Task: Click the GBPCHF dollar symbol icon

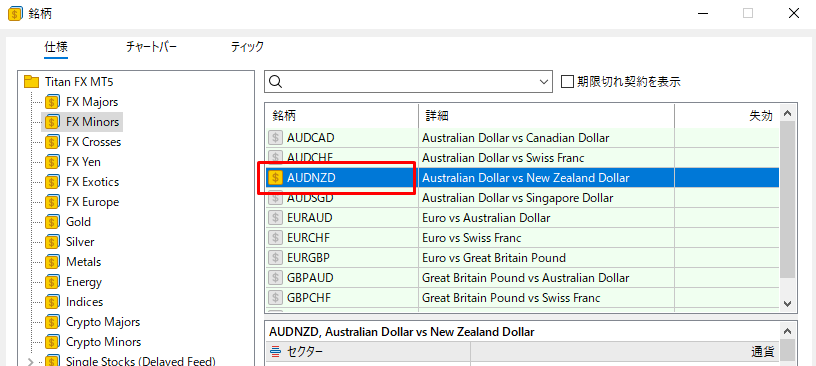Action: 275,298
